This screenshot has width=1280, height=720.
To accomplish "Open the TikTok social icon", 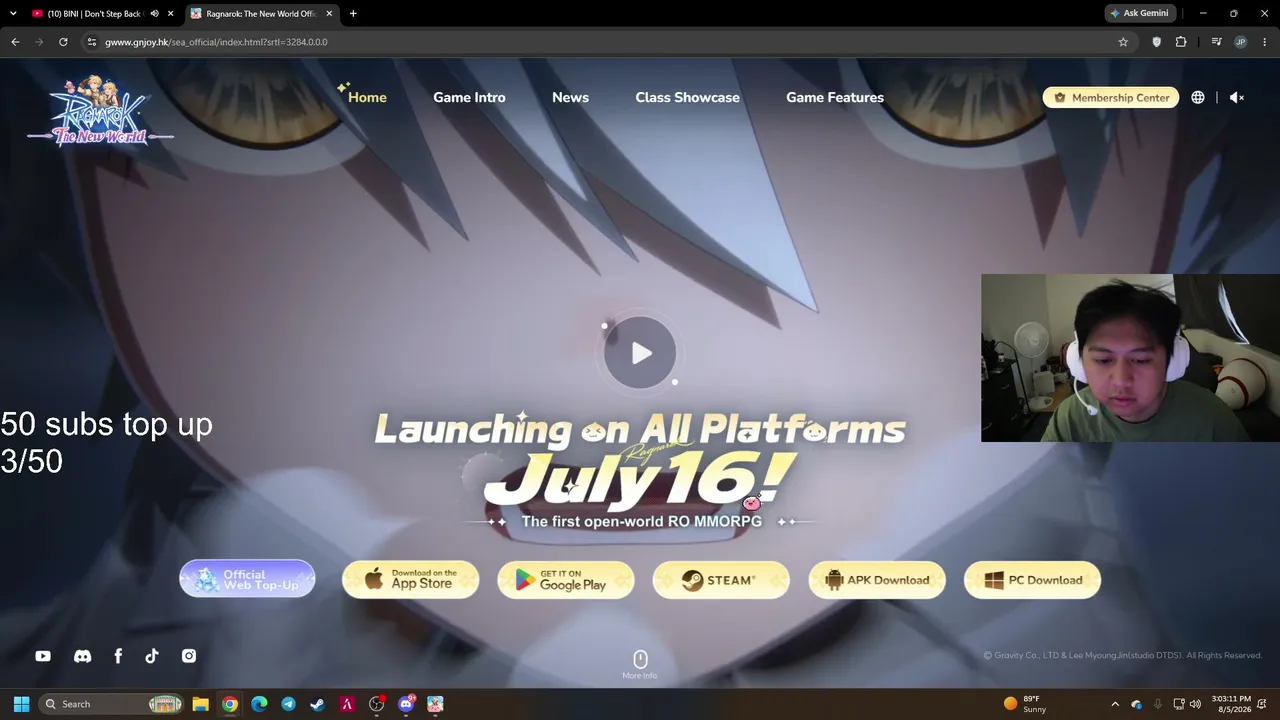I will point(152,656).
